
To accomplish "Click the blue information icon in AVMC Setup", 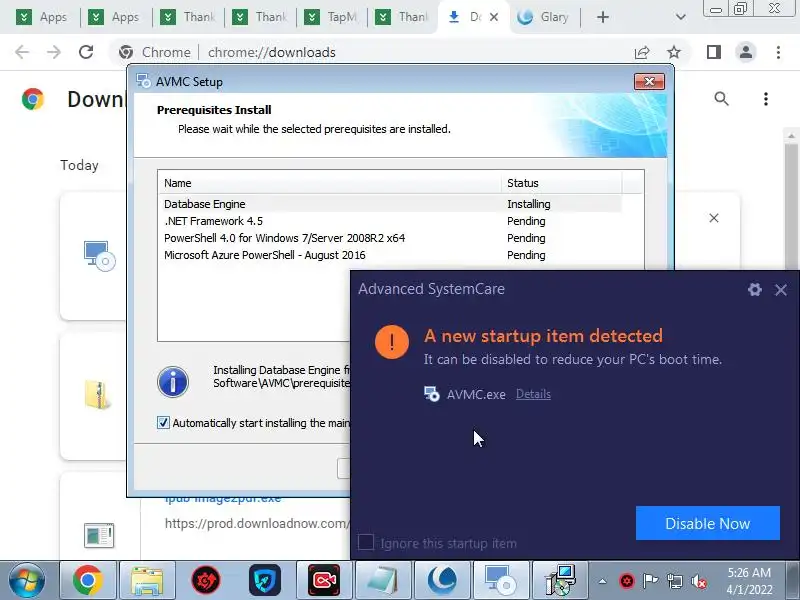I will pos(173,382).
